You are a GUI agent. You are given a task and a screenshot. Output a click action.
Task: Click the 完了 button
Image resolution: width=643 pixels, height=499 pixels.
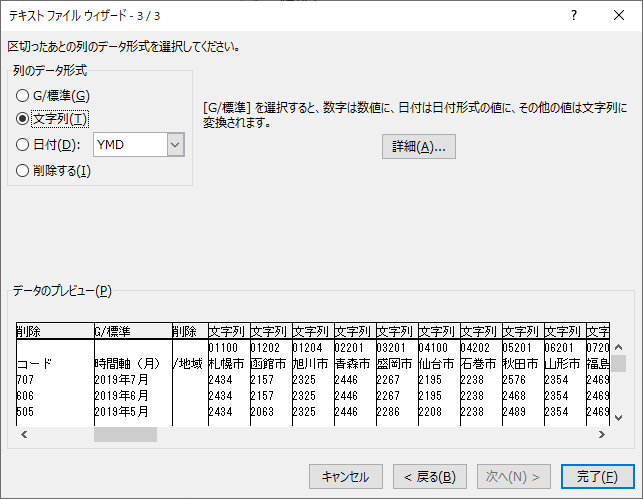click(x=596, y=476)
